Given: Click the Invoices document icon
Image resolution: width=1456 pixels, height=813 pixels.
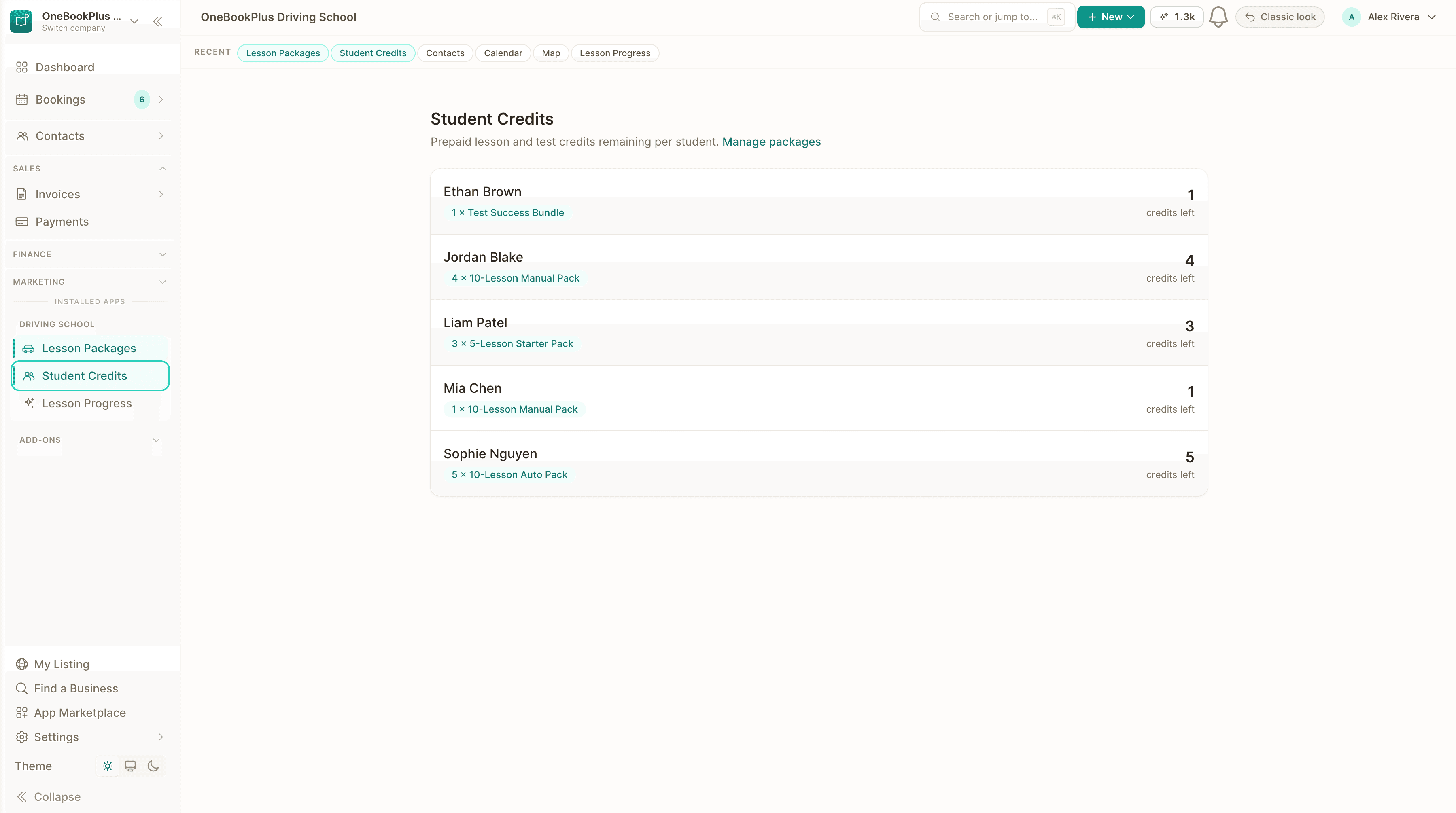Looking at the screenshot, I should (x=22, y=195).
